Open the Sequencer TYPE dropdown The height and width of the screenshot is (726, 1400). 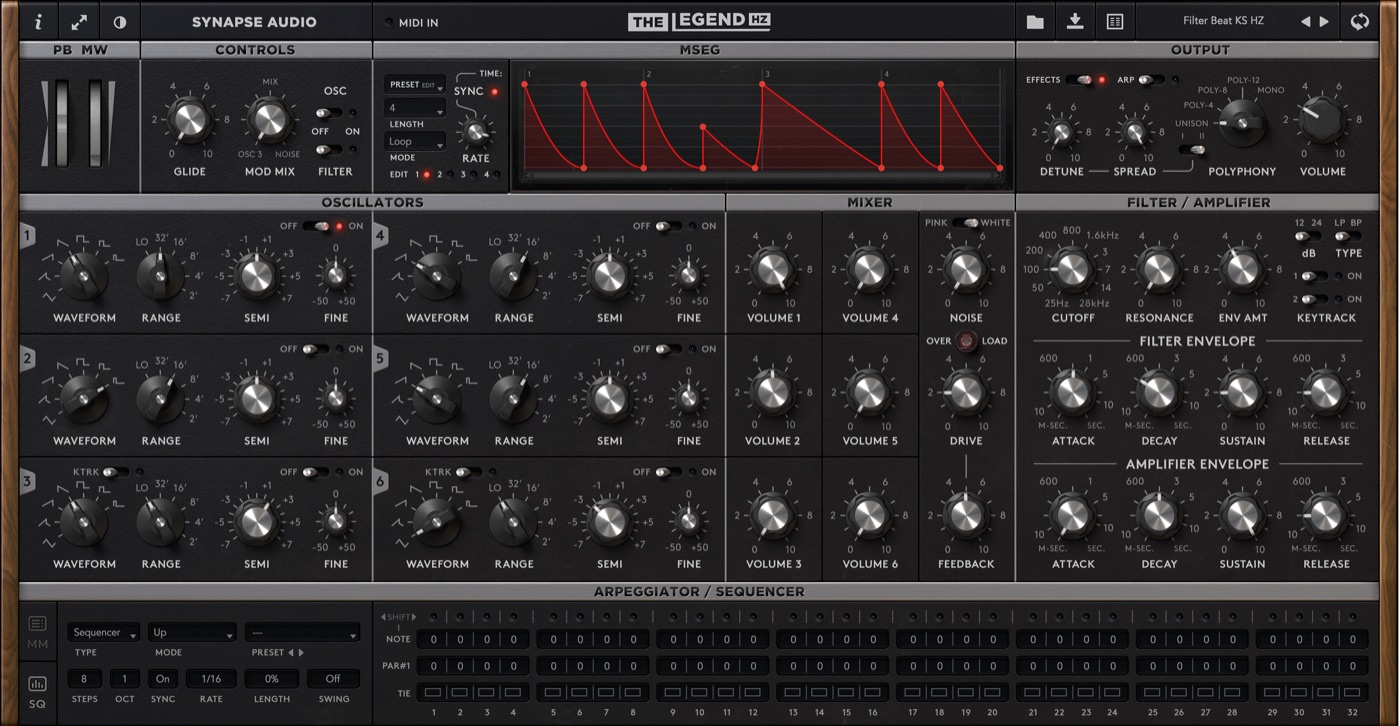coord(104,633)
